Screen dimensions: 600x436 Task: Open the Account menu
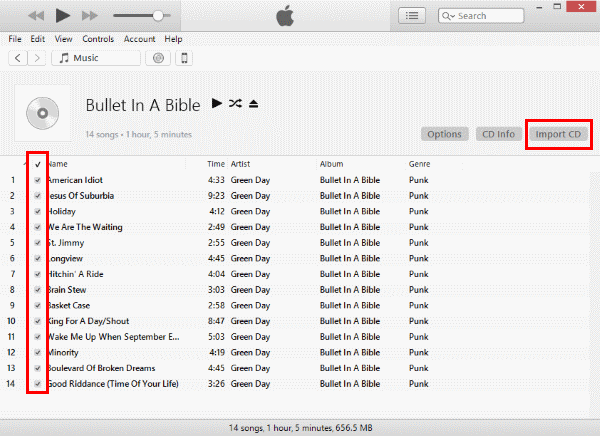pos(139,39)
